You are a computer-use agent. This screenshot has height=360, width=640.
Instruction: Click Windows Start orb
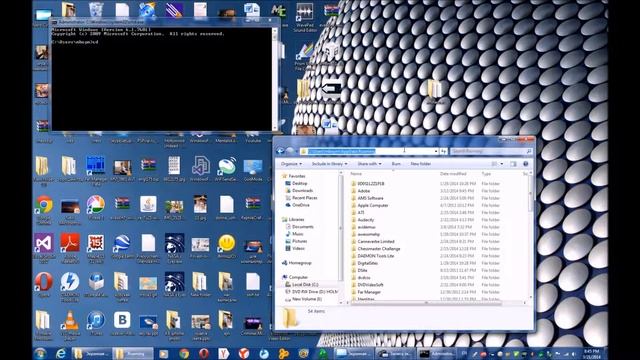tap(40, 353)
